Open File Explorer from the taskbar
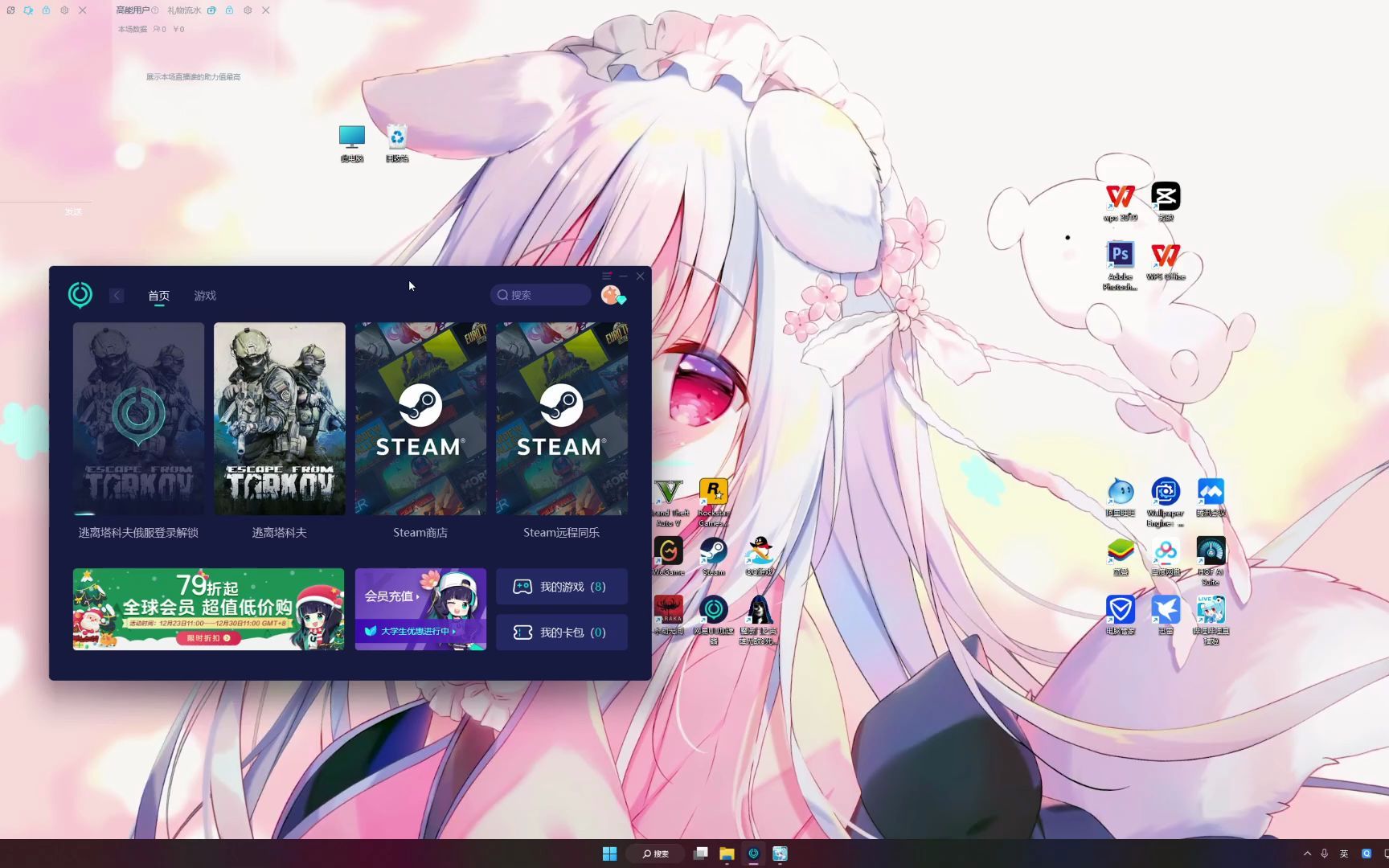Viewport: 1389px width, 868px height. coord(727,854)
